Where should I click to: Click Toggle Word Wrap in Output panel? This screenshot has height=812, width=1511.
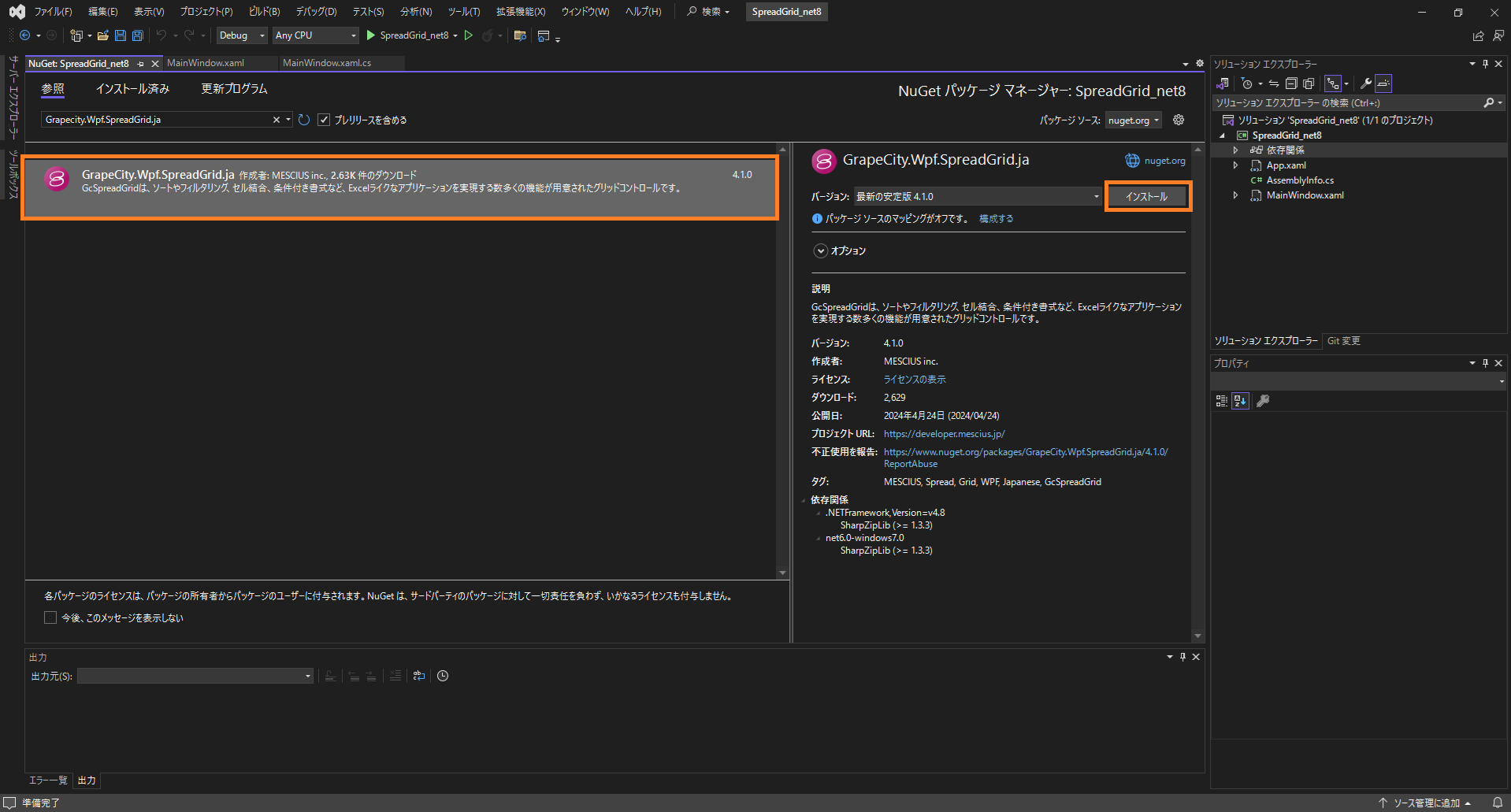(x=419, y=676)
